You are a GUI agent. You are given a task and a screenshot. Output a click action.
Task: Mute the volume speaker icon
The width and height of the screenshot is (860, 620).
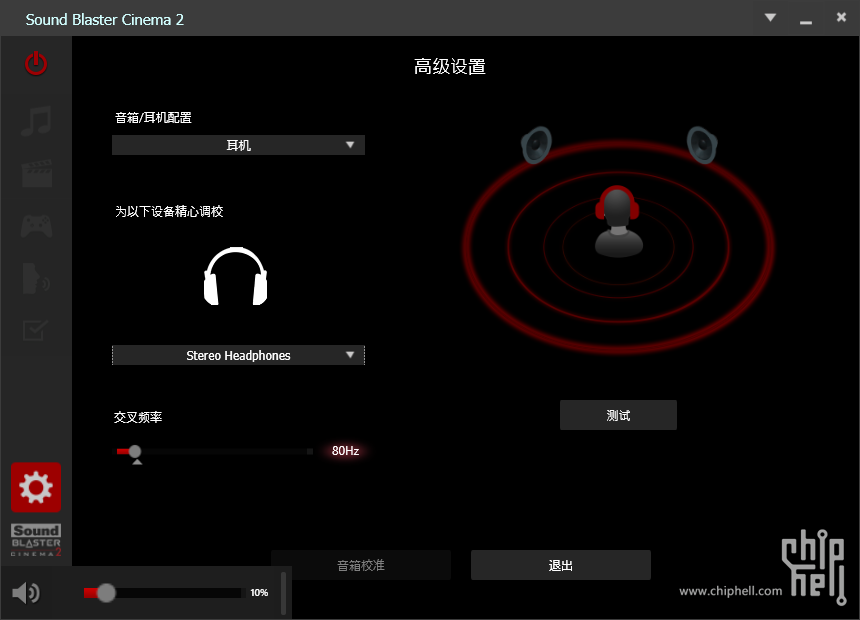(26, 593)
